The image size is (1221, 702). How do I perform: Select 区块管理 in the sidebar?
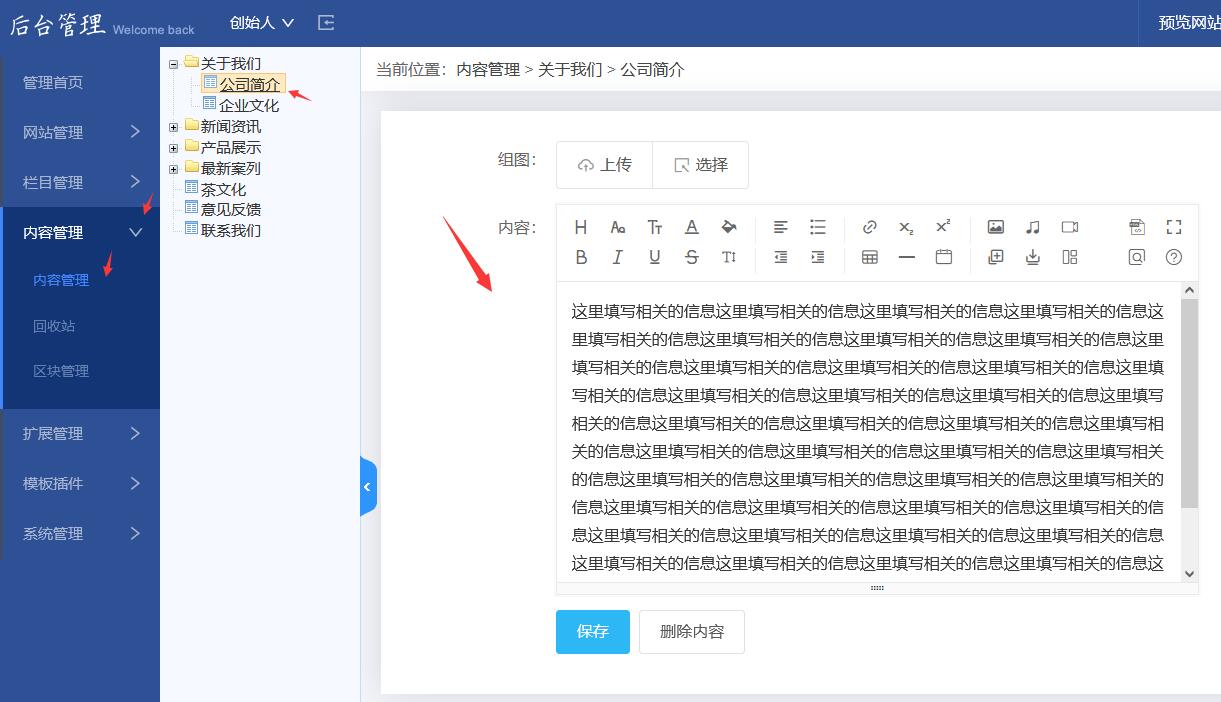coord(61,371)
